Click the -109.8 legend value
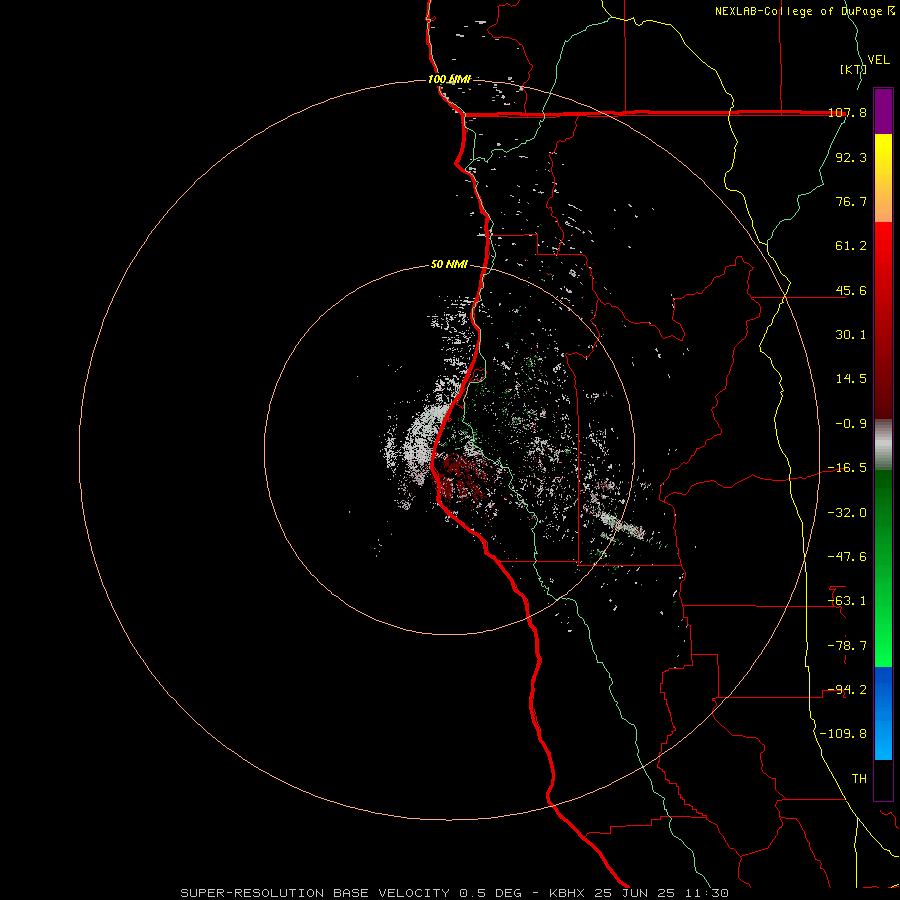Screen dimensions: 900x900 pyautogui.click(x=843, y=734)
